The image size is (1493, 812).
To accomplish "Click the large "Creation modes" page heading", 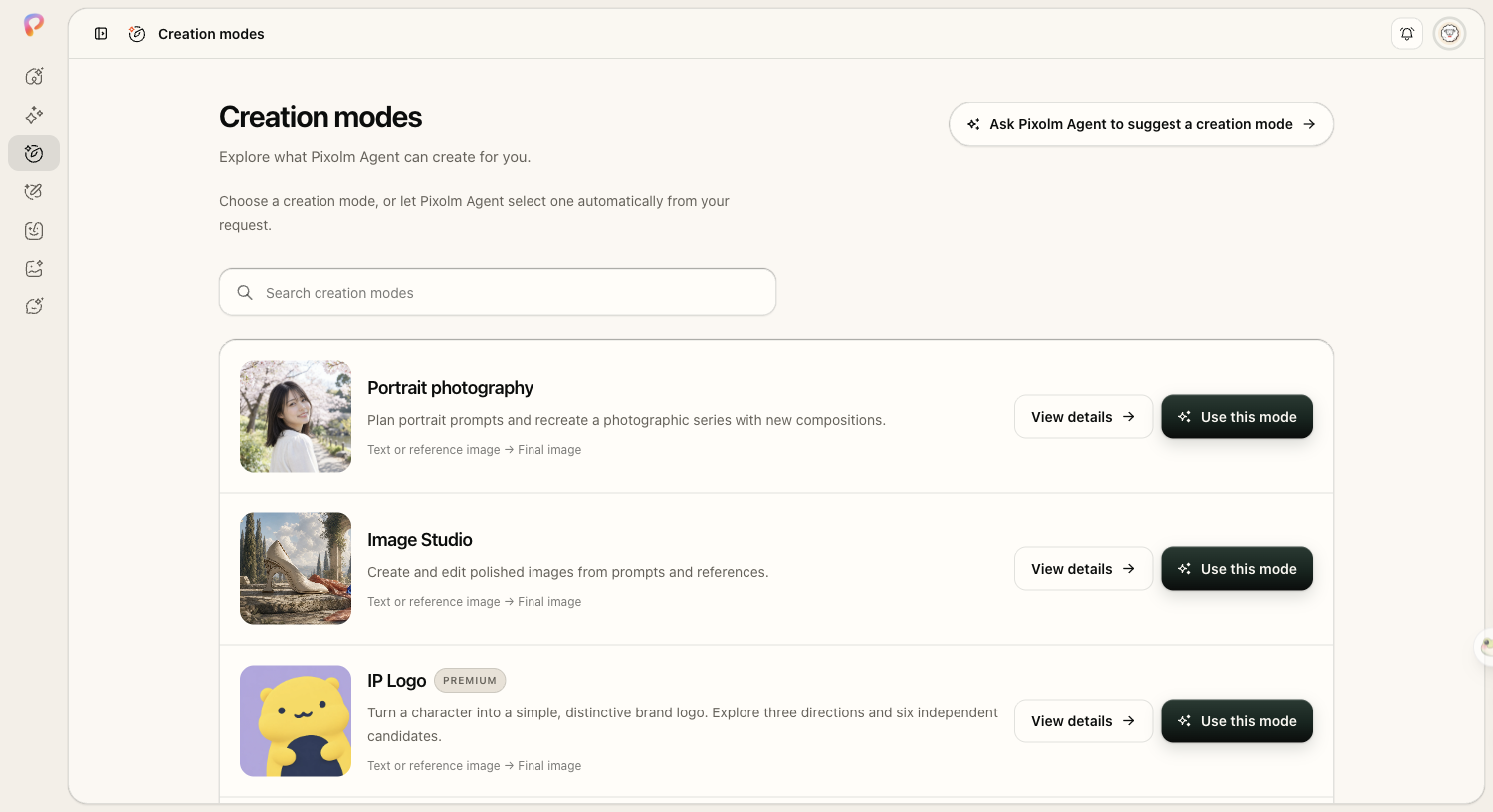I will (320, 117).
